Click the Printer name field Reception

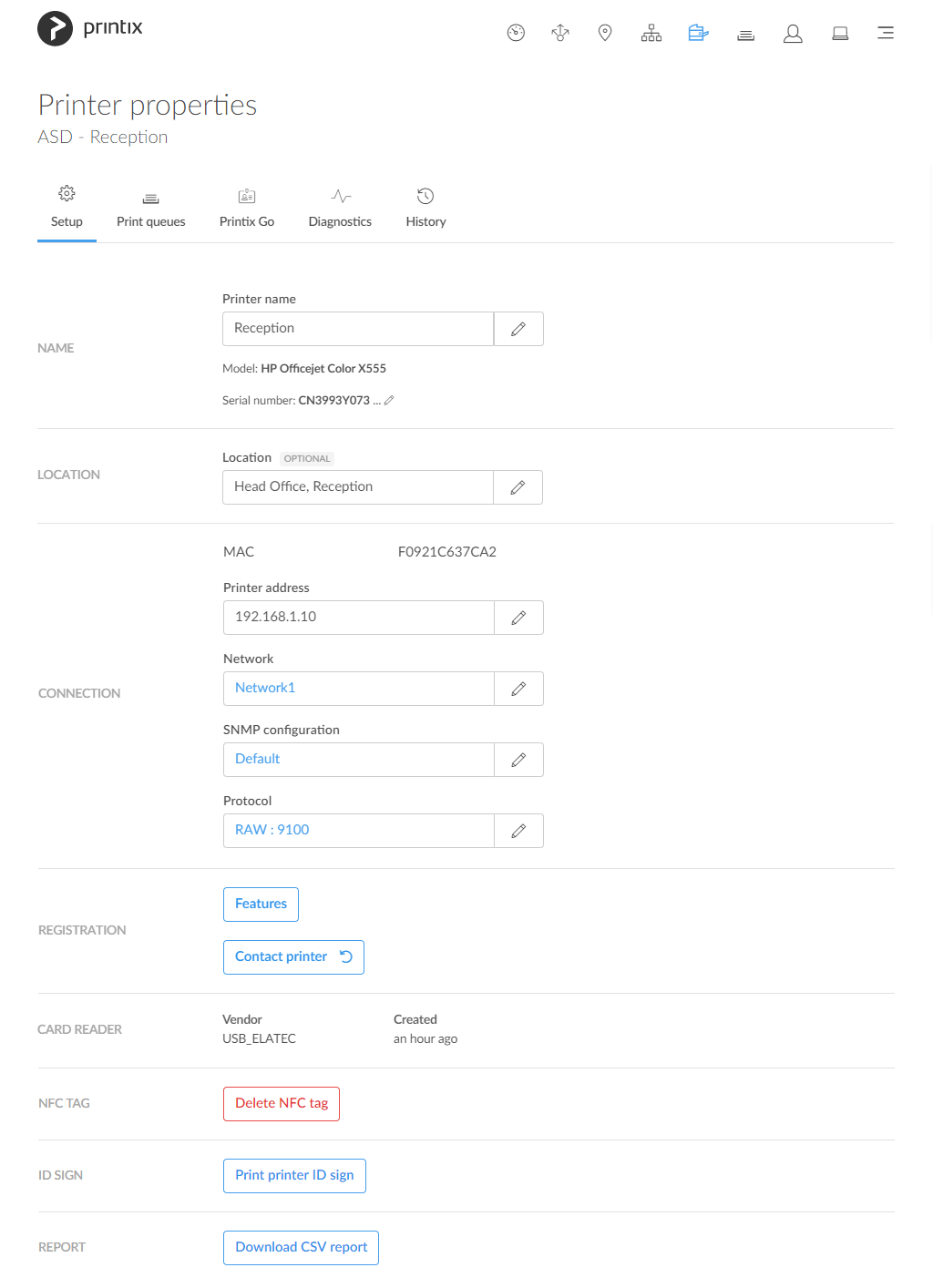358,329
